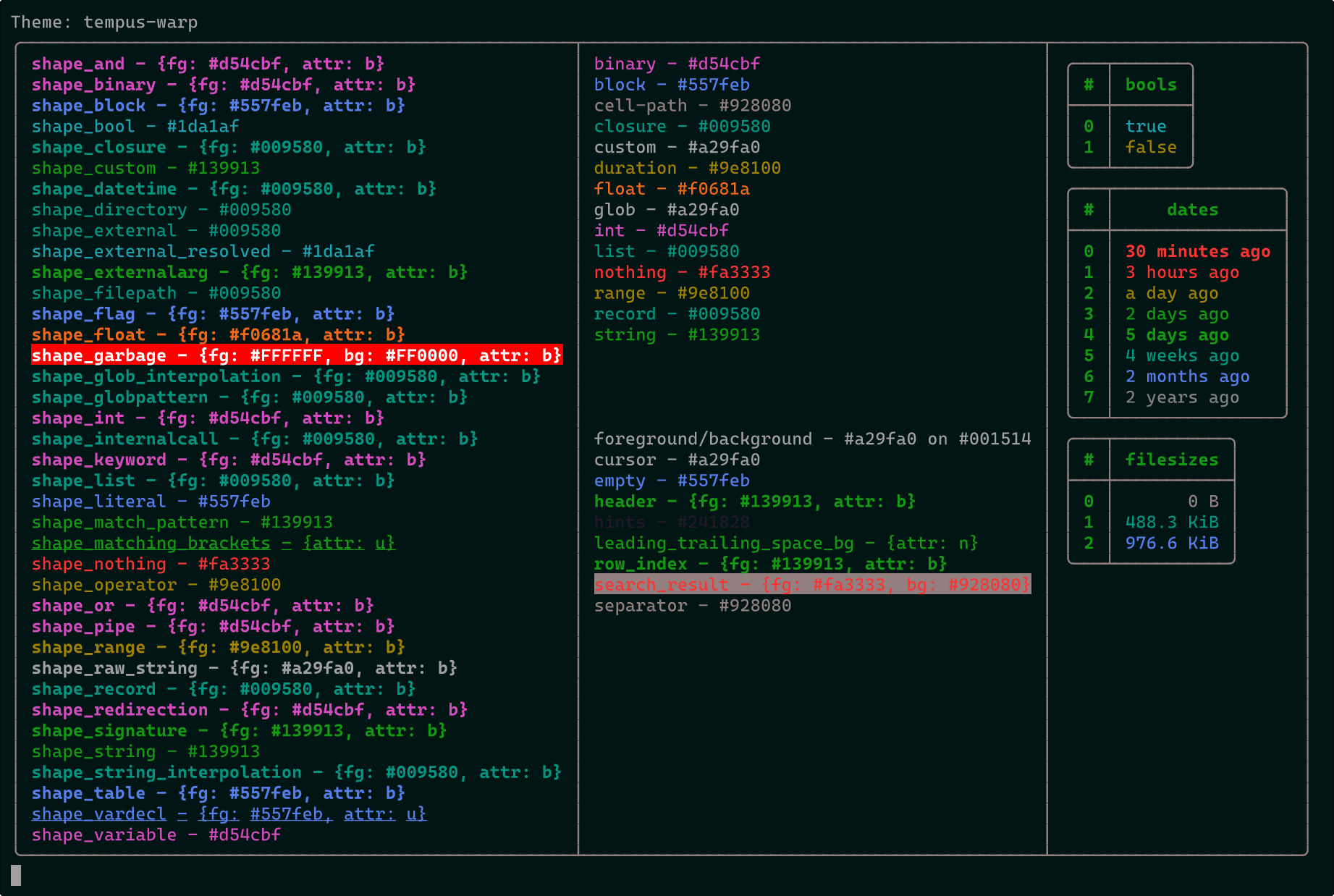Click the shape_table entry
The image size is (1334, 896).
pos(218,794)
